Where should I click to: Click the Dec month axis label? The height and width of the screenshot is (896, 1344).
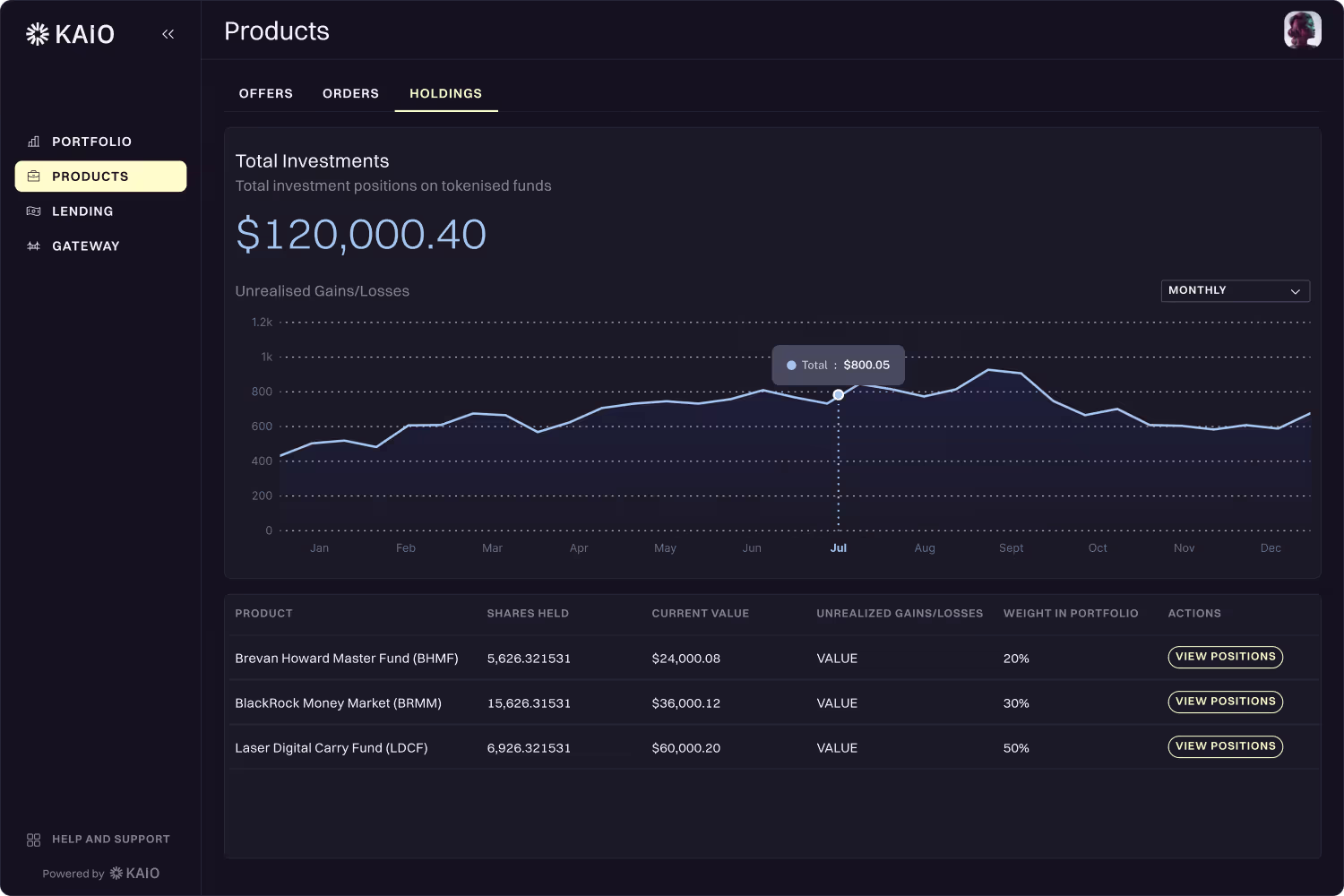(1271, 548)
